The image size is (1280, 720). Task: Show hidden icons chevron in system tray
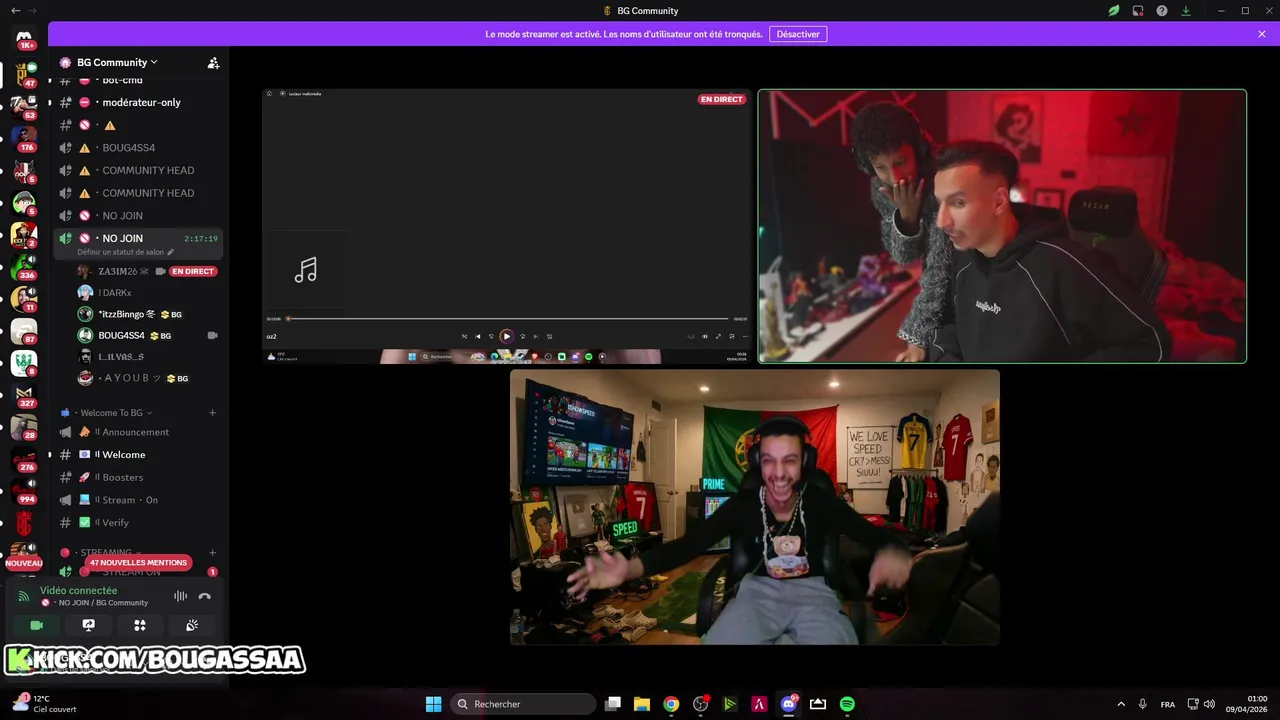click(1120, 704)
